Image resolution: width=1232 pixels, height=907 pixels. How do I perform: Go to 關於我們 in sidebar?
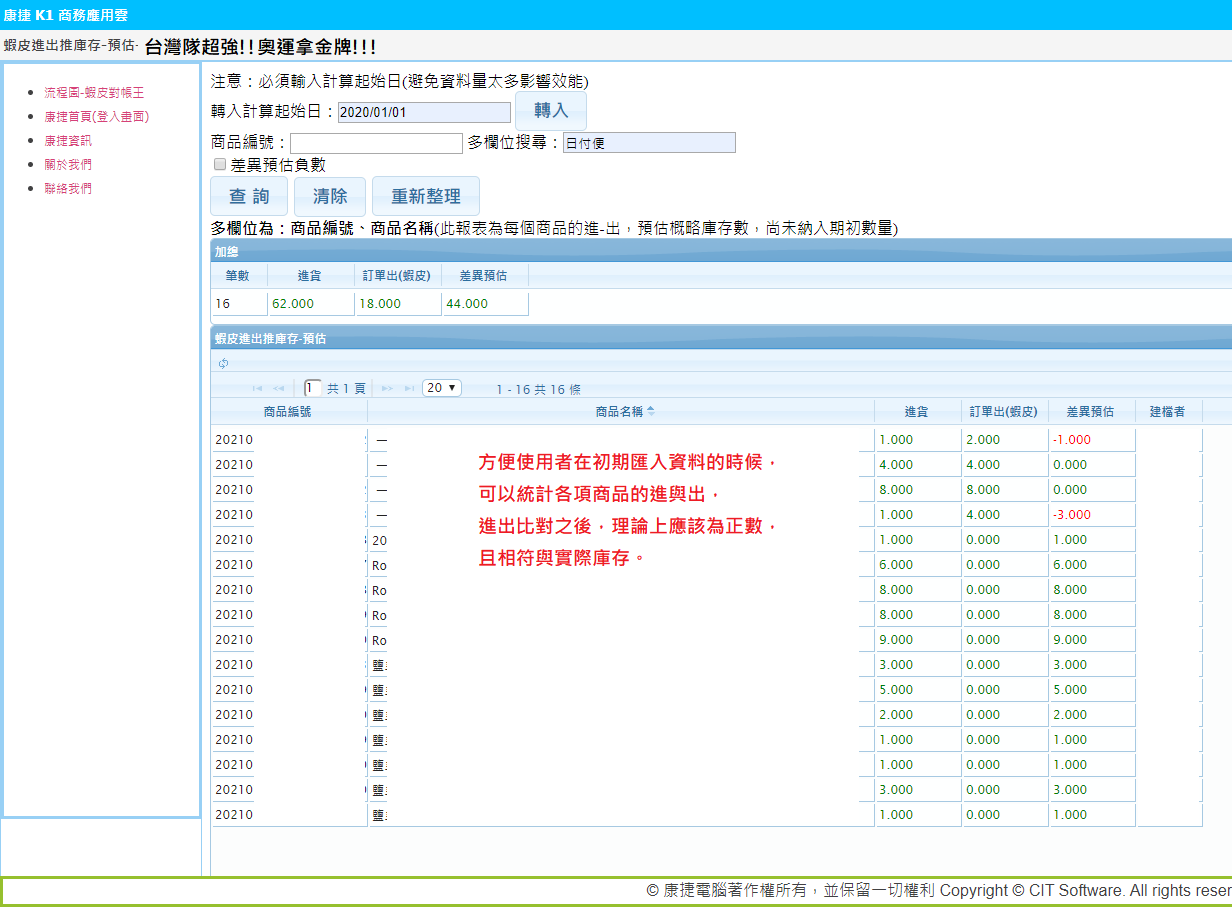pyautogui.click(x=68, y=164)
